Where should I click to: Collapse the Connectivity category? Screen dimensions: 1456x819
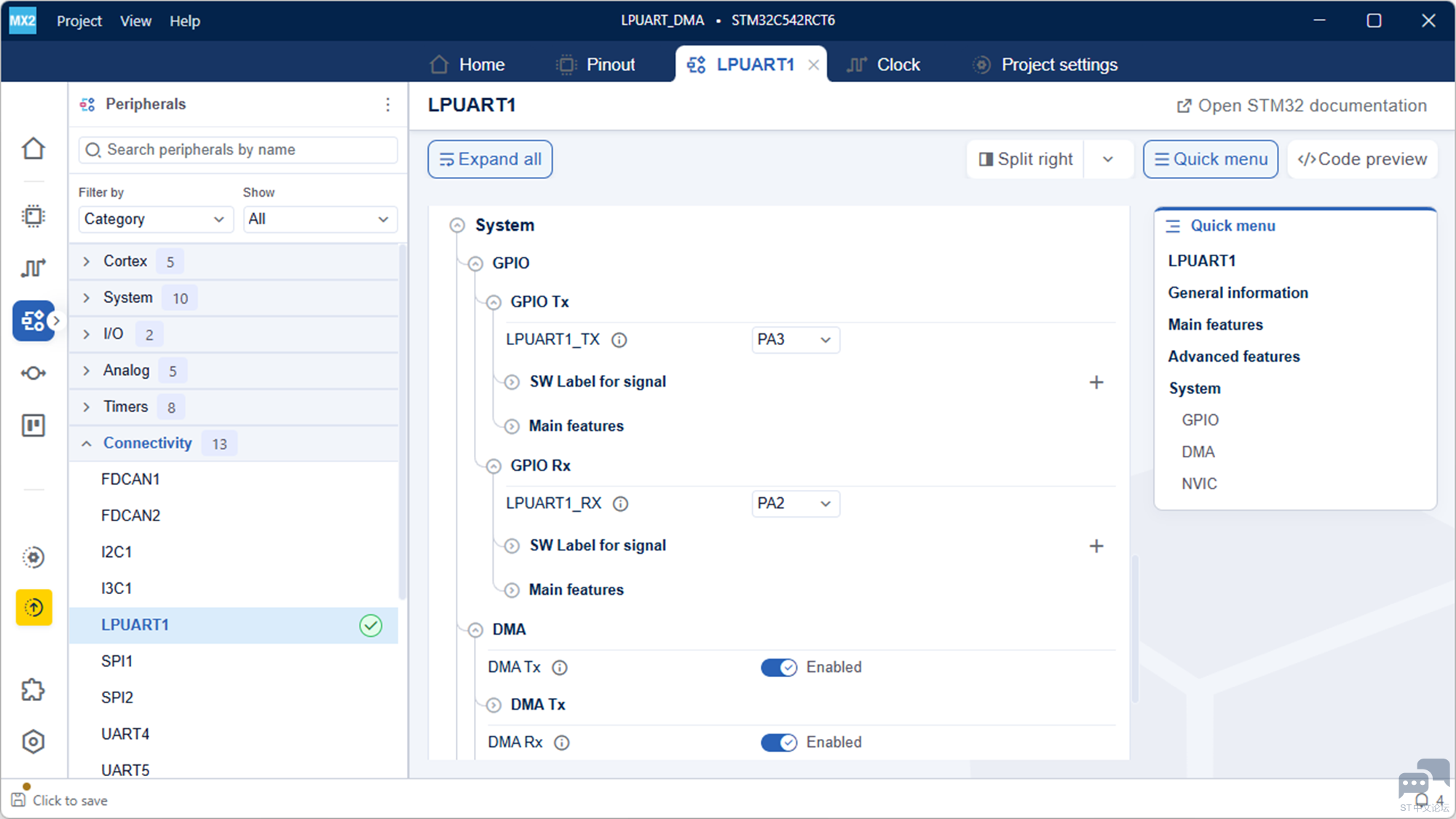pyautogui.click(x=87, y=443)
